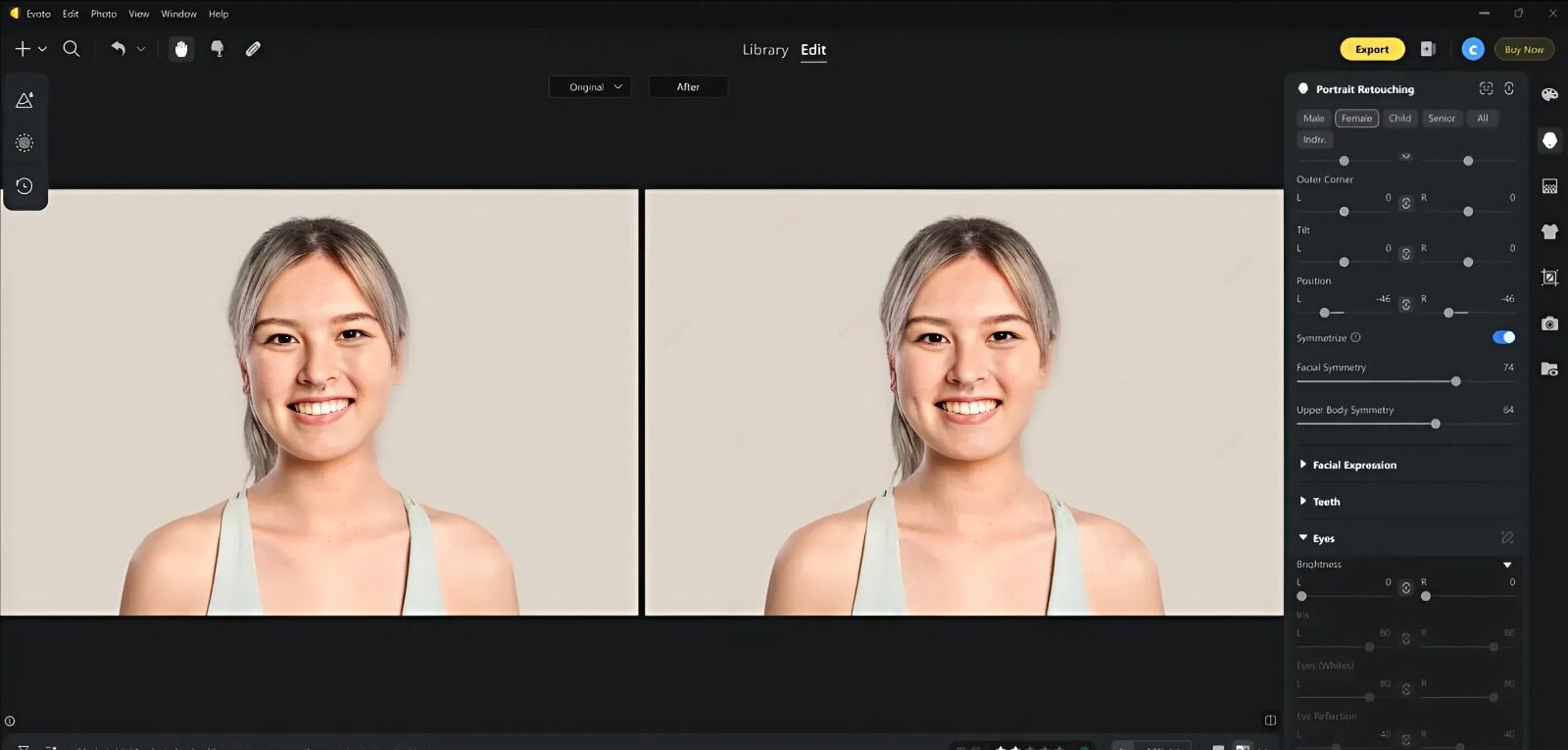Toggle the Brightness L/R link icon
The height and width of the screenshot is (750, 1568).
point(1405,588)
